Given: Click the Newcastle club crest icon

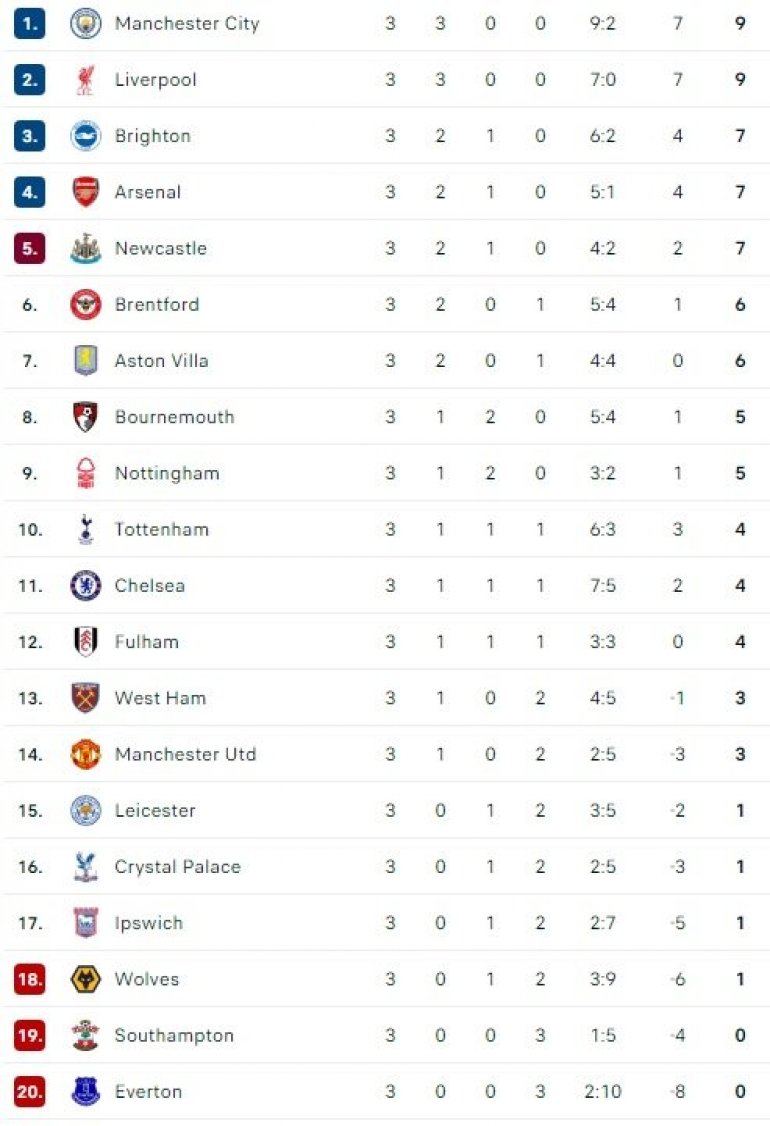Looking at the screenshot, I should (86, 248).
